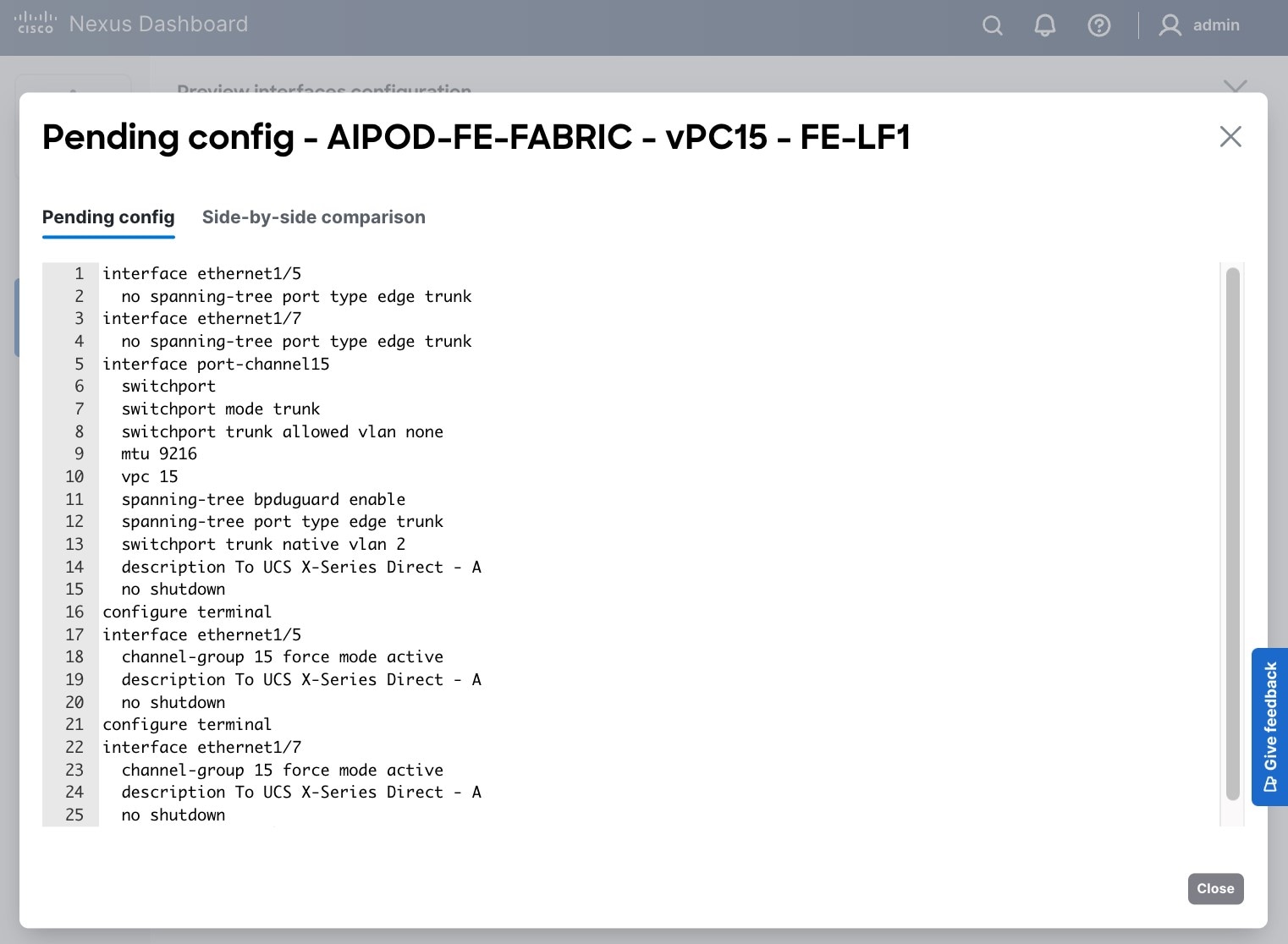The height and width of the screenshot is (944, 1288).
Task: Click line 'mtu 9216'
Action: click(159, 454)
